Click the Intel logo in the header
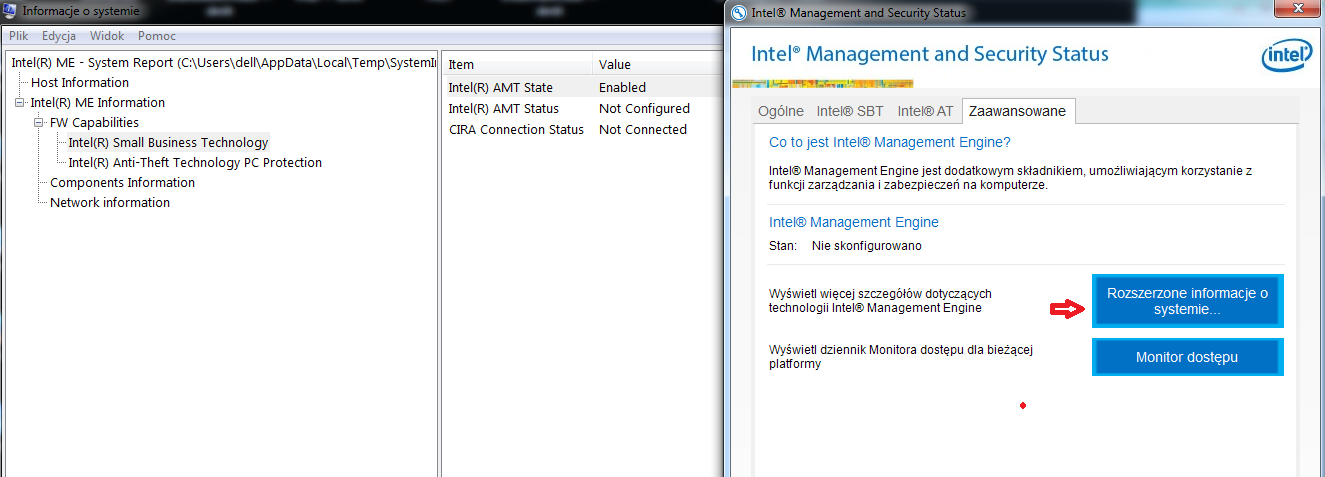Viewport: 1325px width, 477px height. (1286, 56)
